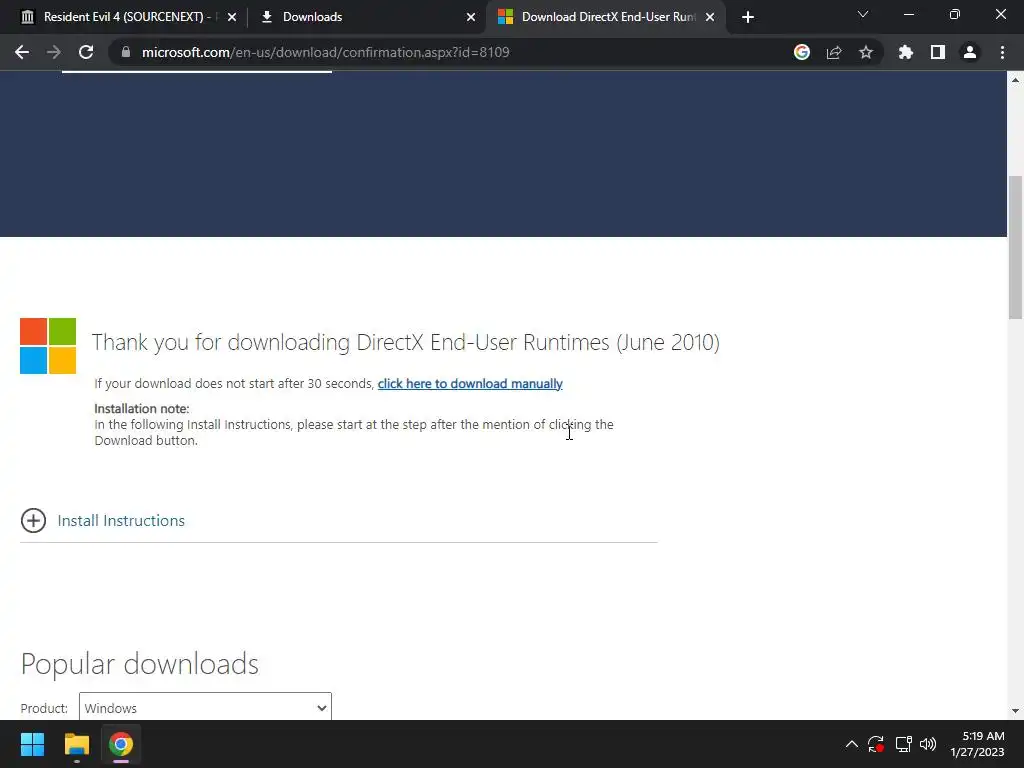
Task: Click the scrollbar down arrow
Action: pyautogui.click(x=1016, y=711)
